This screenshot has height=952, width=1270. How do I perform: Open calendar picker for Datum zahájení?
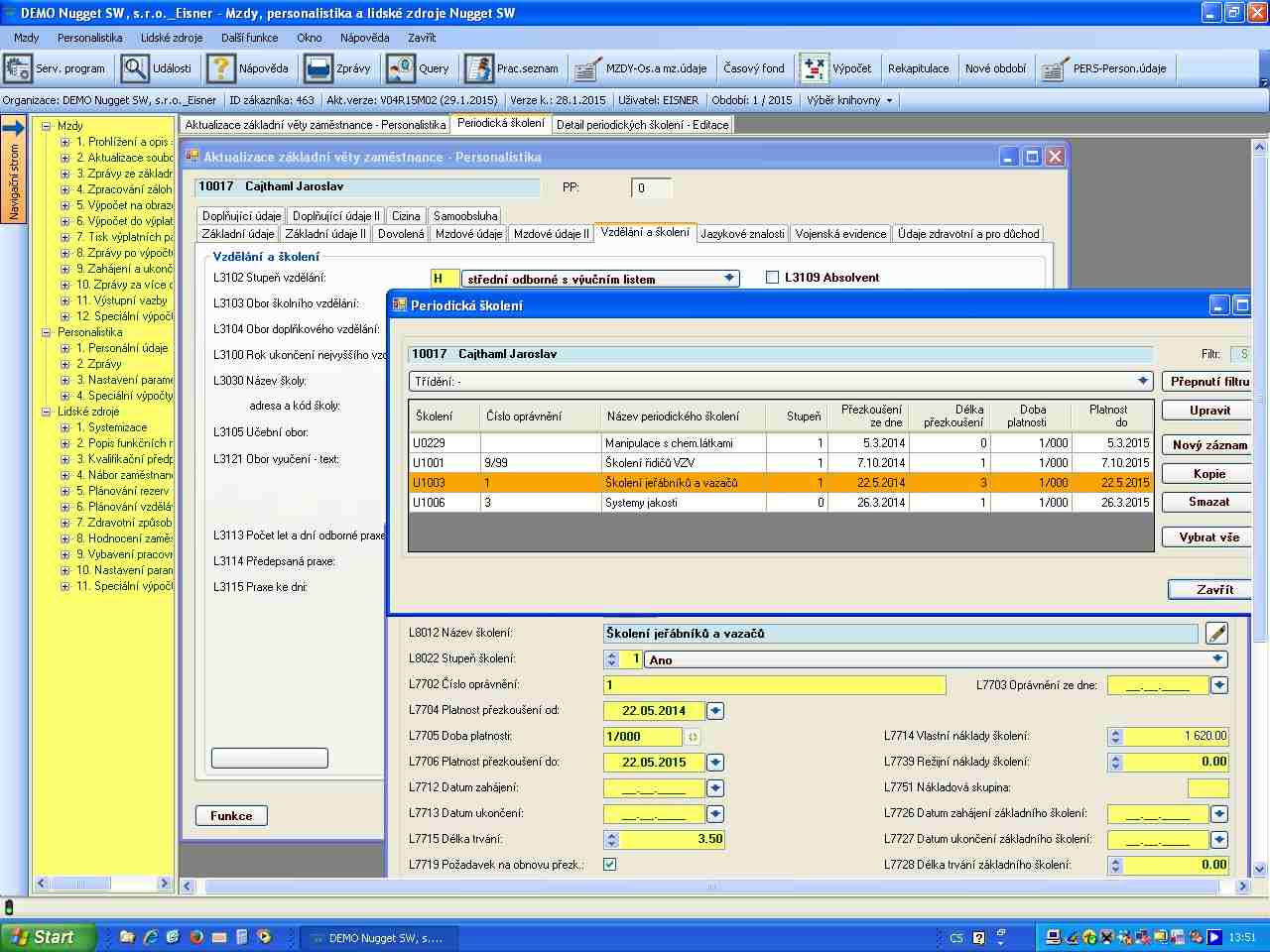tap(715, 787)
